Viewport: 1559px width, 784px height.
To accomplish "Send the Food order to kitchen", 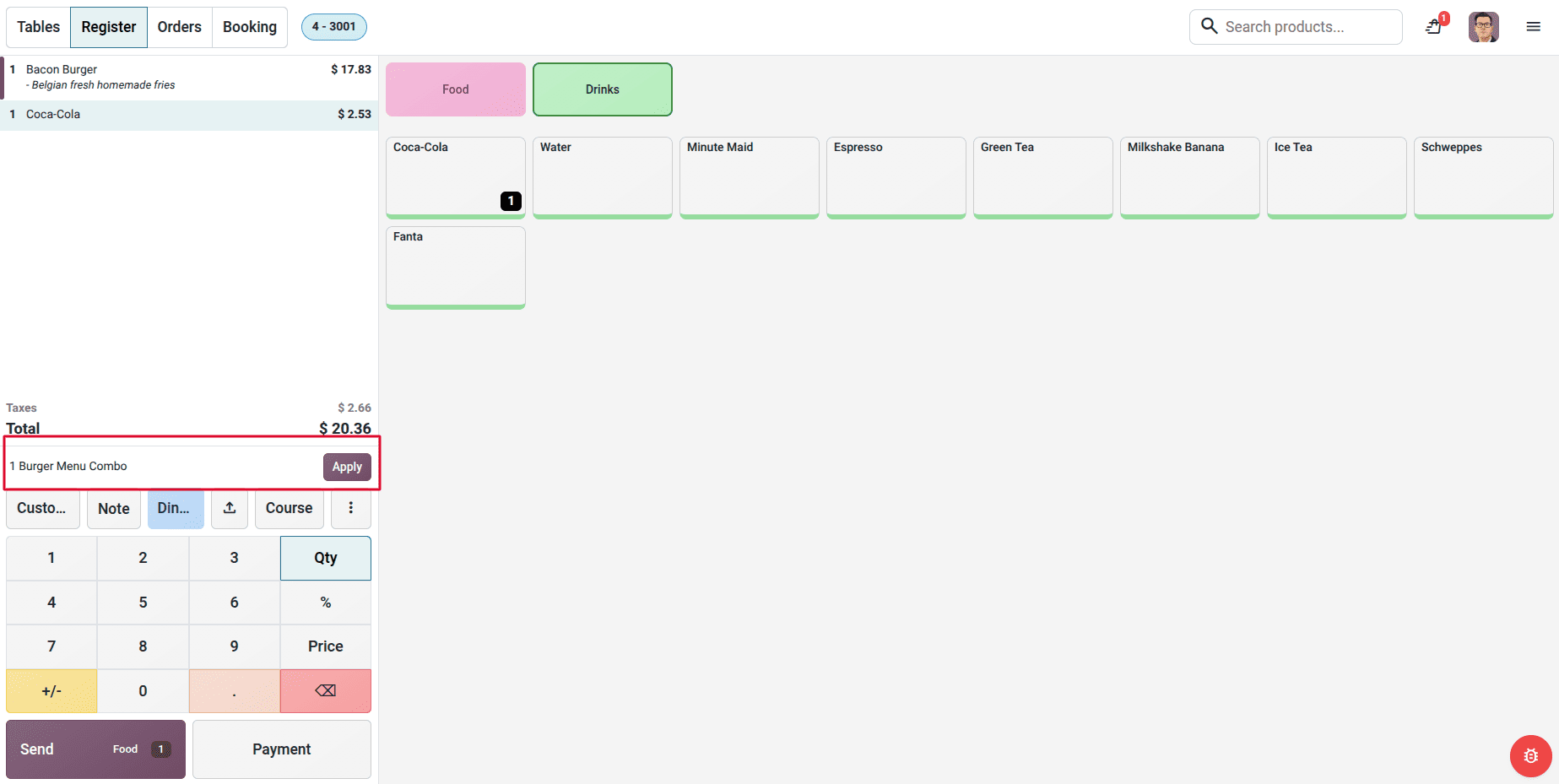I will coord(95,749).
